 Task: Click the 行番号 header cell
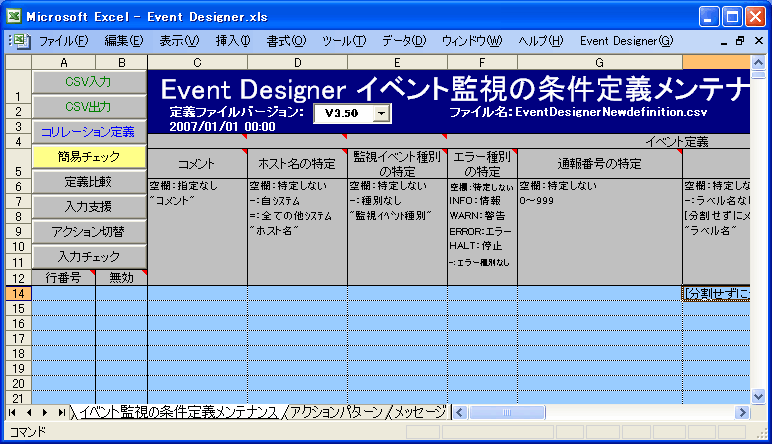pyautogui.click(x=64, y=278)
